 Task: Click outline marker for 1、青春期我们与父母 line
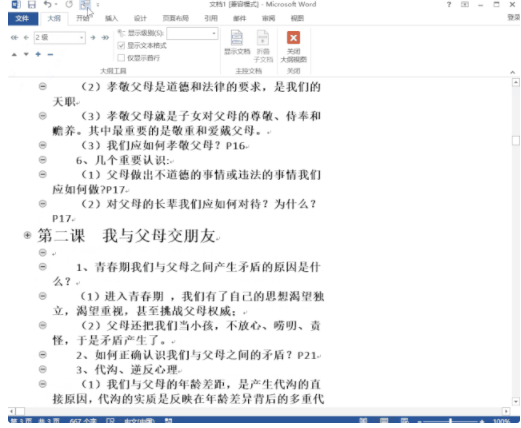(43, 267)
